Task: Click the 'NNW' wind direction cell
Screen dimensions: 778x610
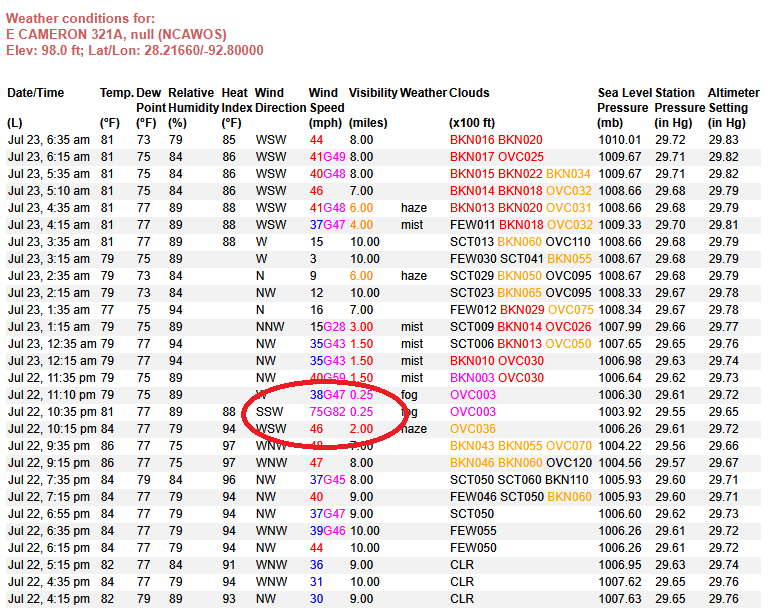Action: tap(270, 327)
